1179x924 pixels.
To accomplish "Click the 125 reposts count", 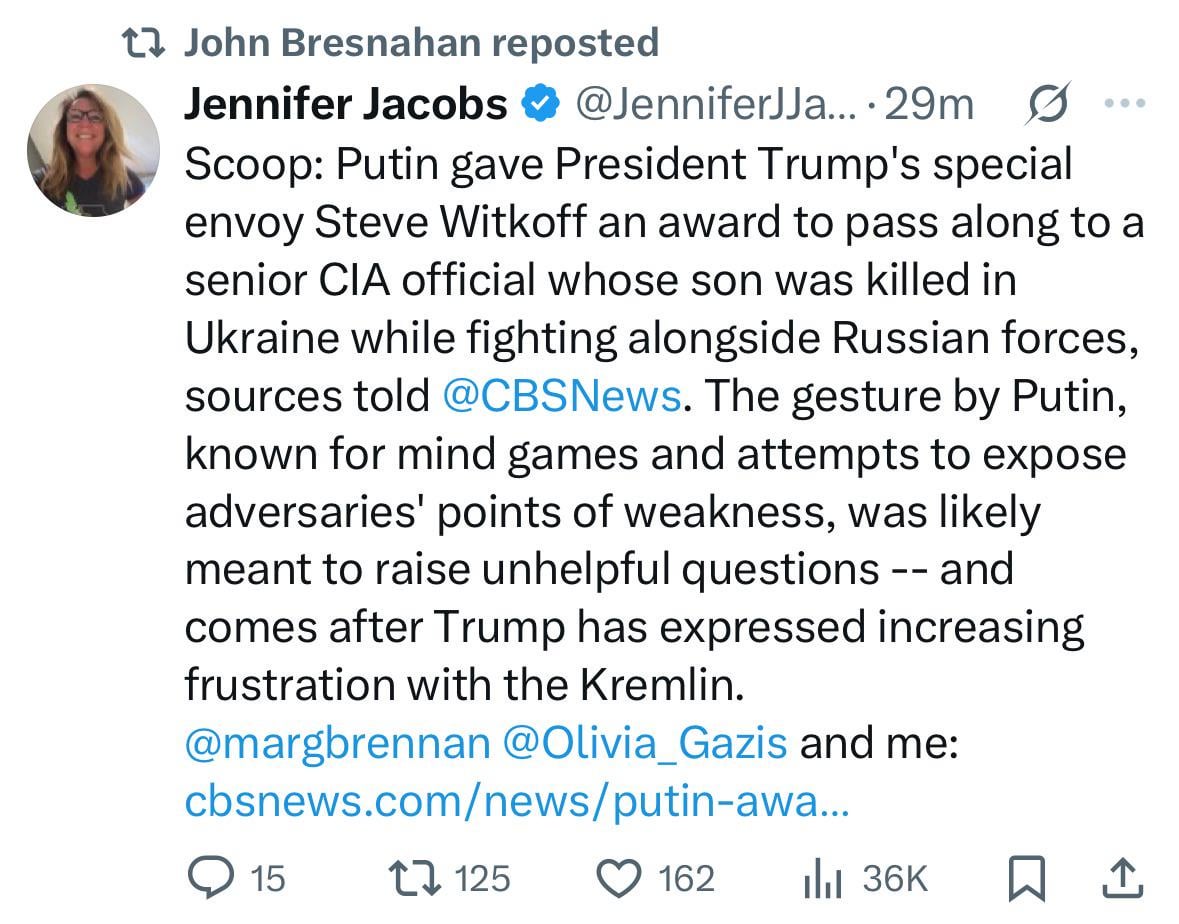I will [483, 878].
